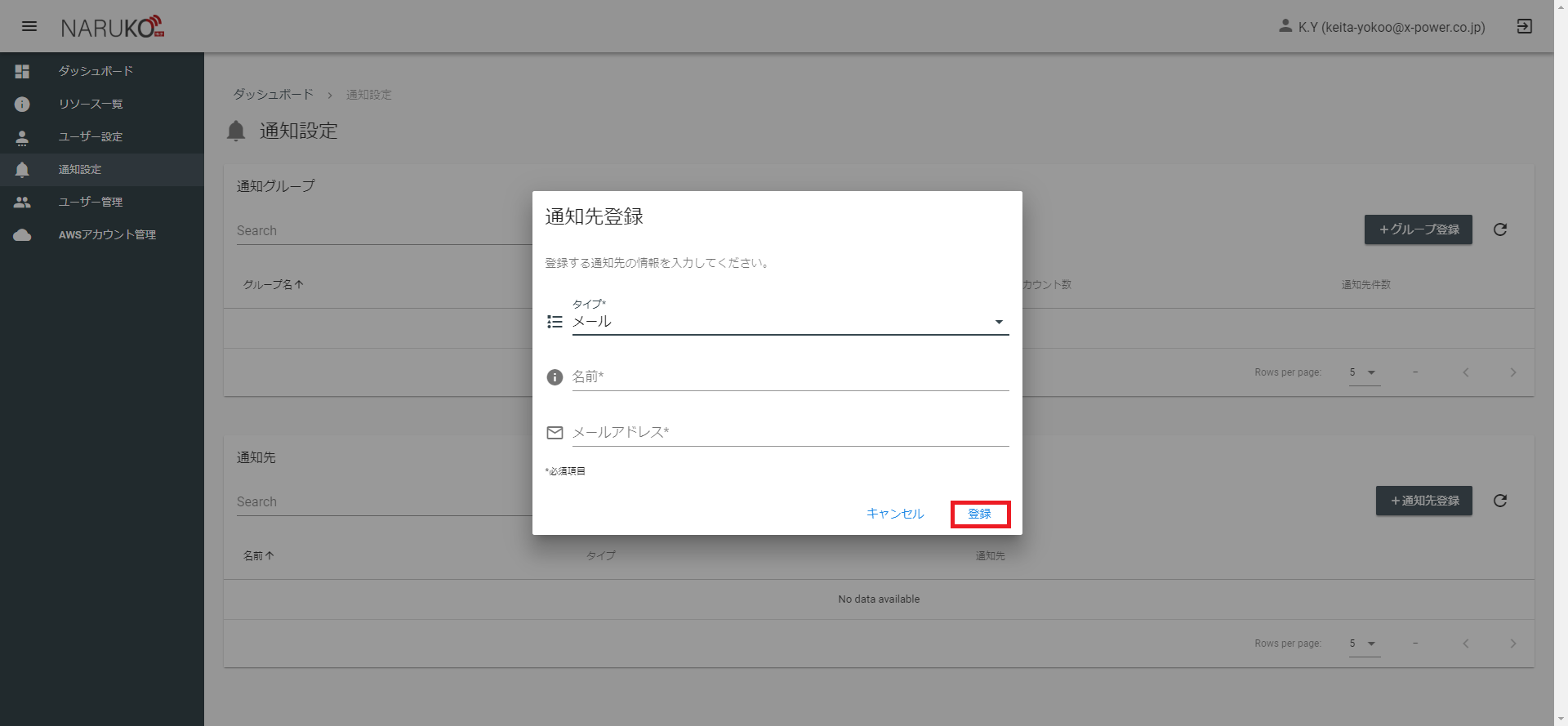This screenshot has height=726, width=1568.
Task: Focus the 名前 input field
Action: pyautogui.click(x=791, y=377)
